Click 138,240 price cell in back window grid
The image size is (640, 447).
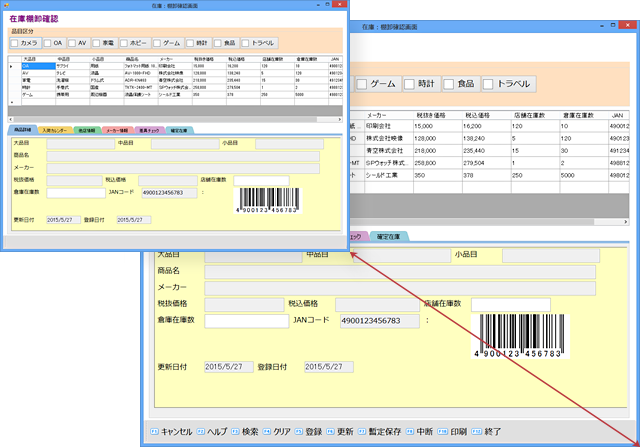[x=486, y=138]
